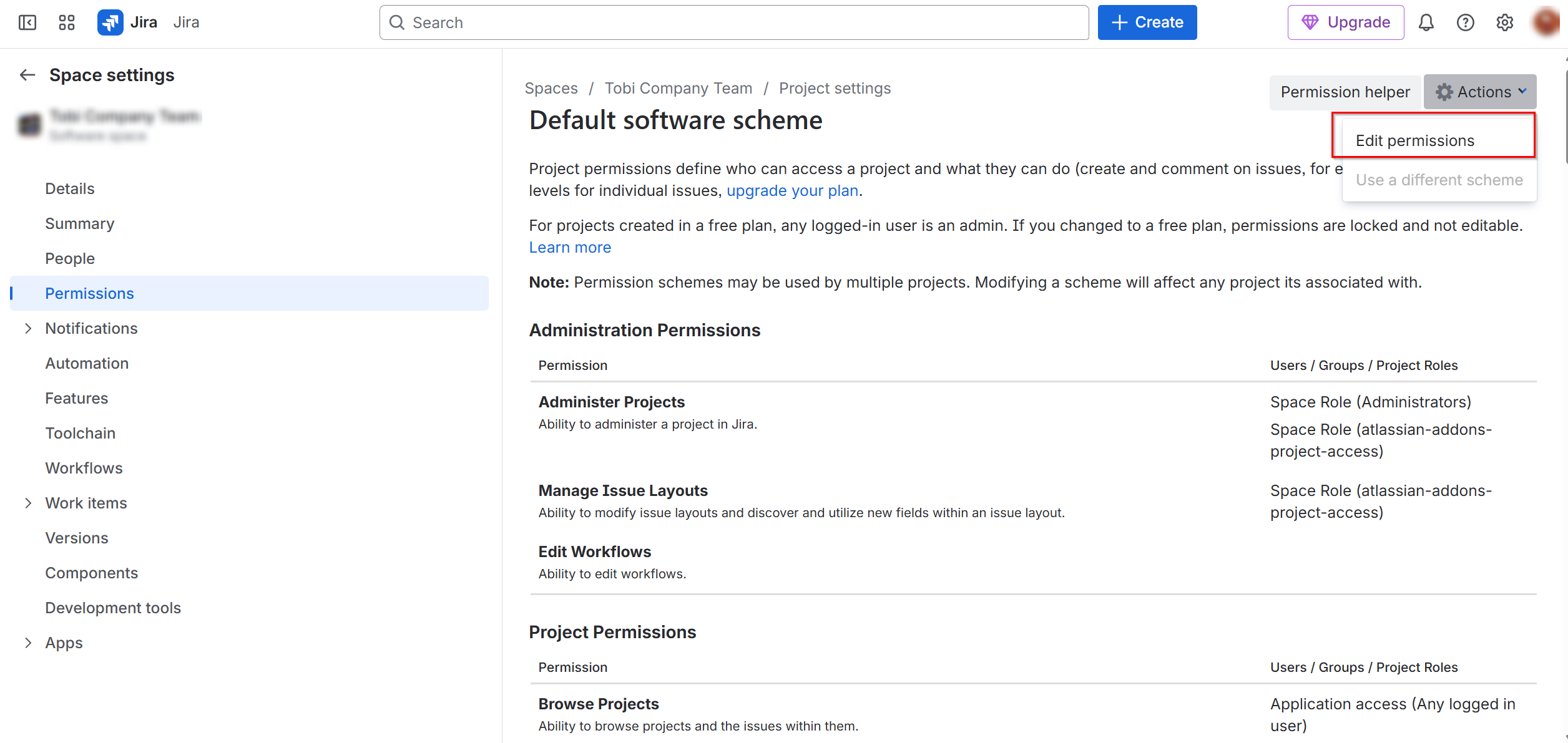Open Workflows in the sidebar

(84, 468)
